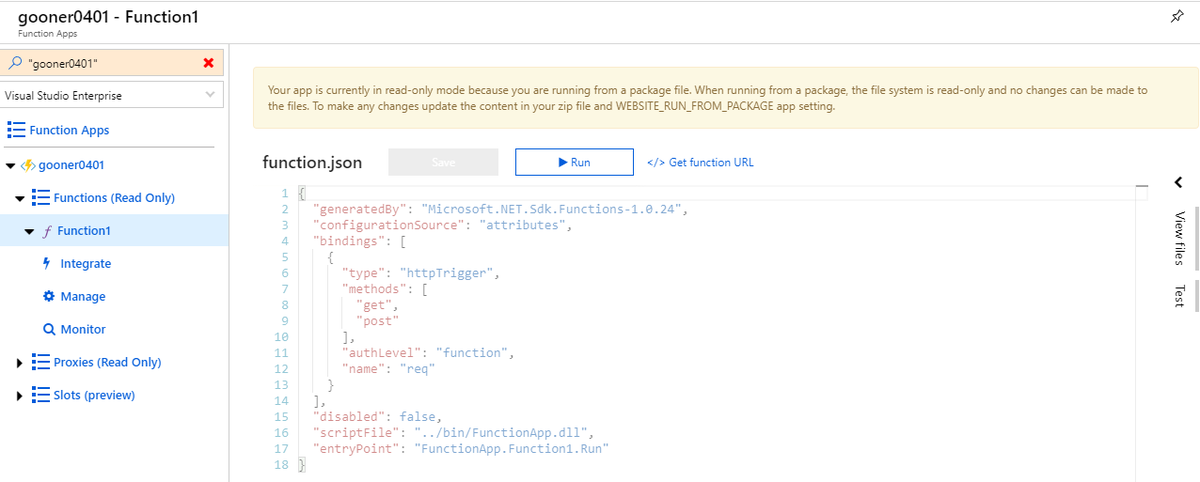Screen dimensions: 1200x482
Task: Collapse the Functions (Read Only) node
Action: coord(20,198)
